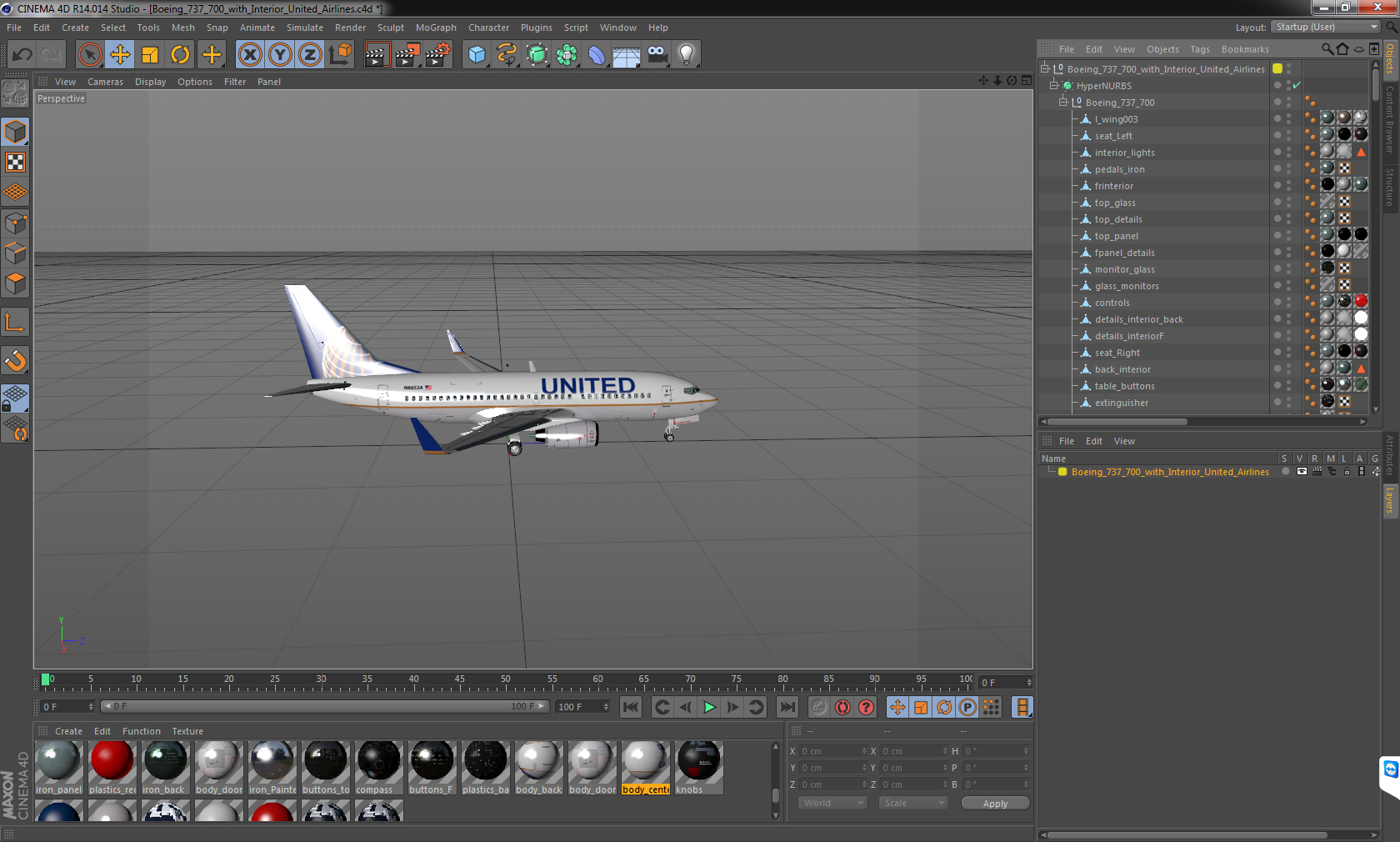The image size is (1400, 842).
Task: Open the MoGraph menu
Action: 436,28
